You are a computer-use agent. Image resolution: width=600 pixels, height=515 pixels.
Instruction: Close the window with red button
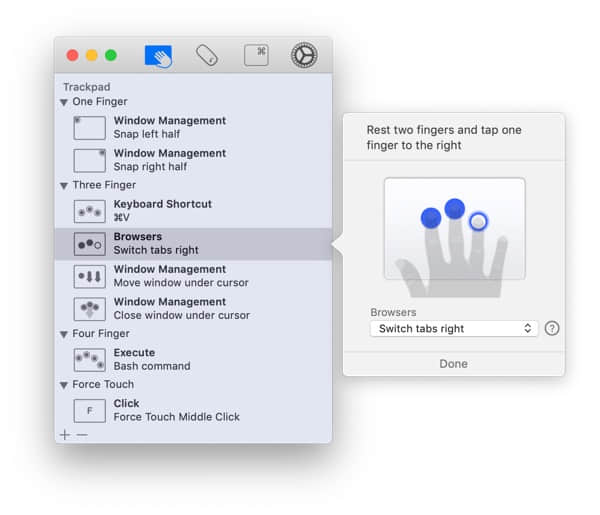[x=73, y=55]
